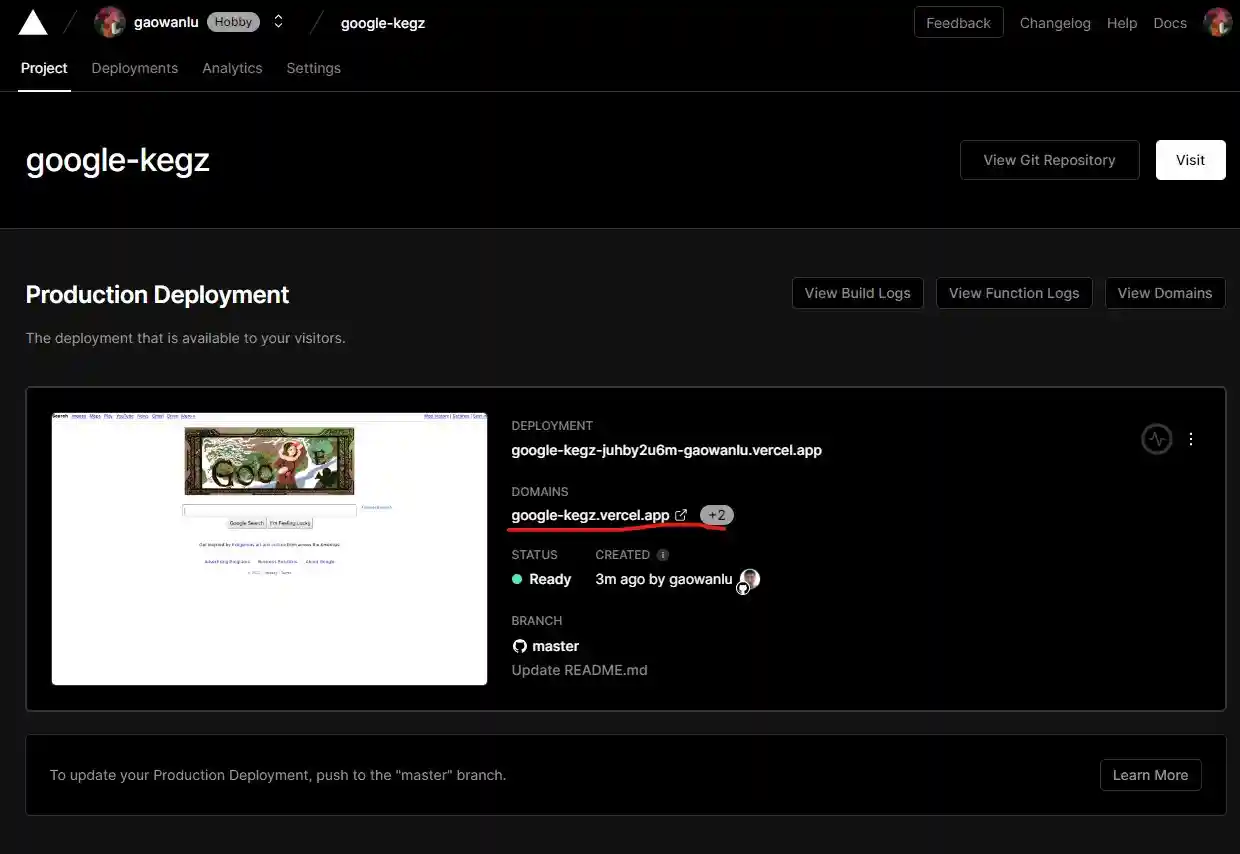This screenshot has height=854, width=1240.
Task: Click the gaowanlu team avatar
Action: [109, 22]
